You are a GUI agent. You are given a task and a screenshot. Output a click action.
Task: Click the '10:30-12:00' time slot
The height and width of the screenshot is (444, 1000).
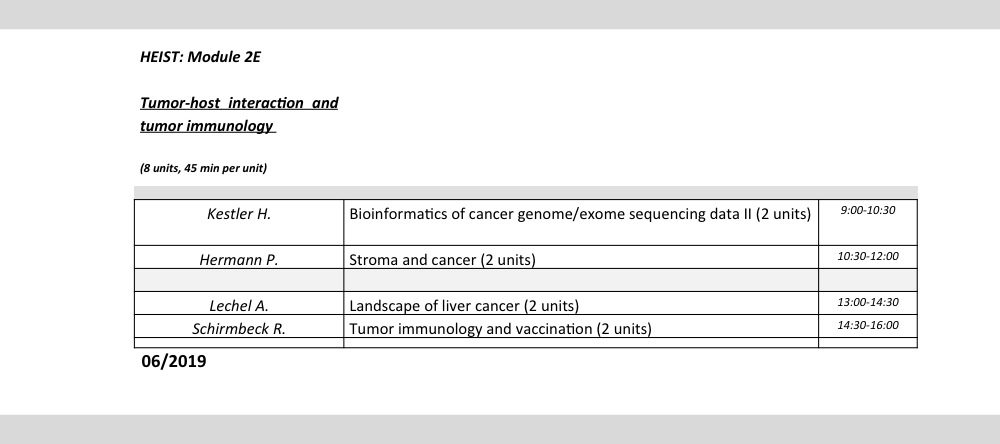coord(867,257)
